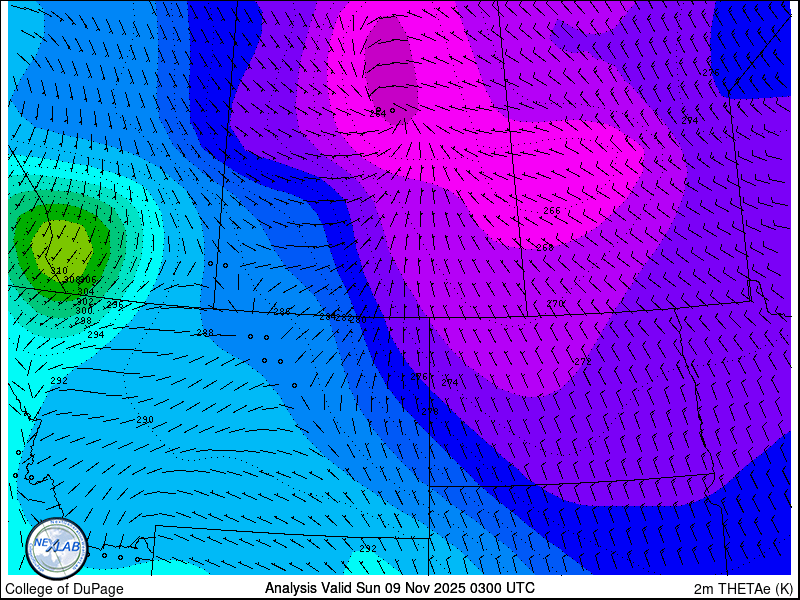Click the College of DuPage label
800x600 pixels.
[x=64, y=589]
